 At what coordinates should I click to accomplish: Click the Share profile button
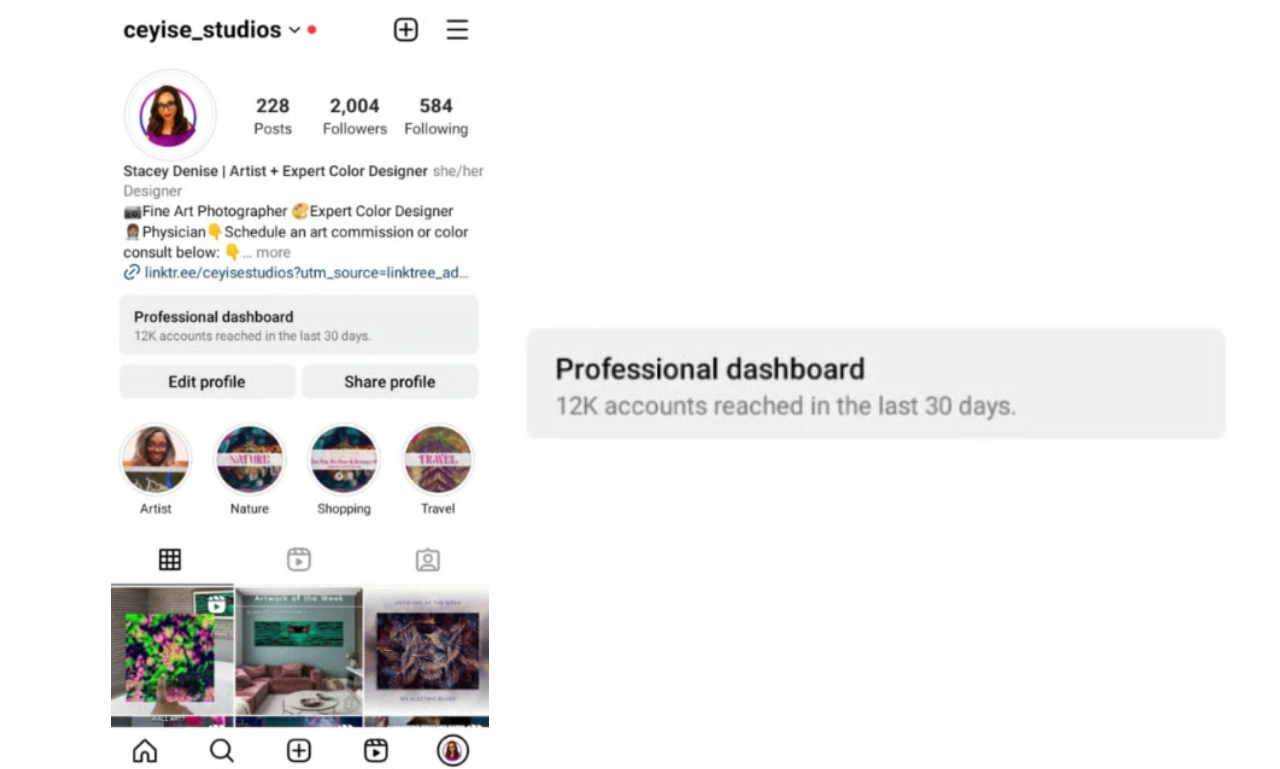click(390, 382)
